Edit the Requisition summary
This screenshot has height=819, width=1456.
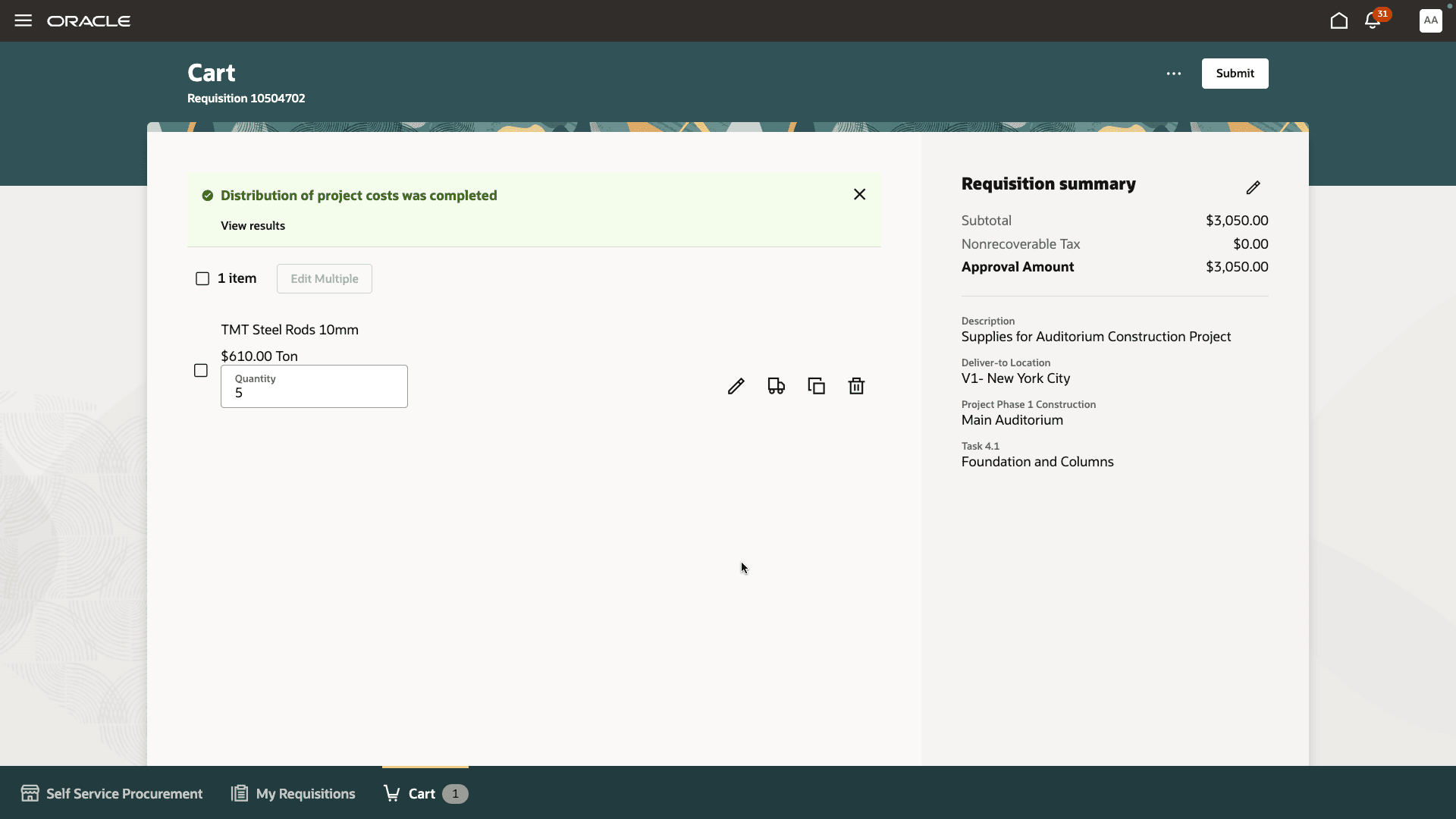[x=1254, y=187]
